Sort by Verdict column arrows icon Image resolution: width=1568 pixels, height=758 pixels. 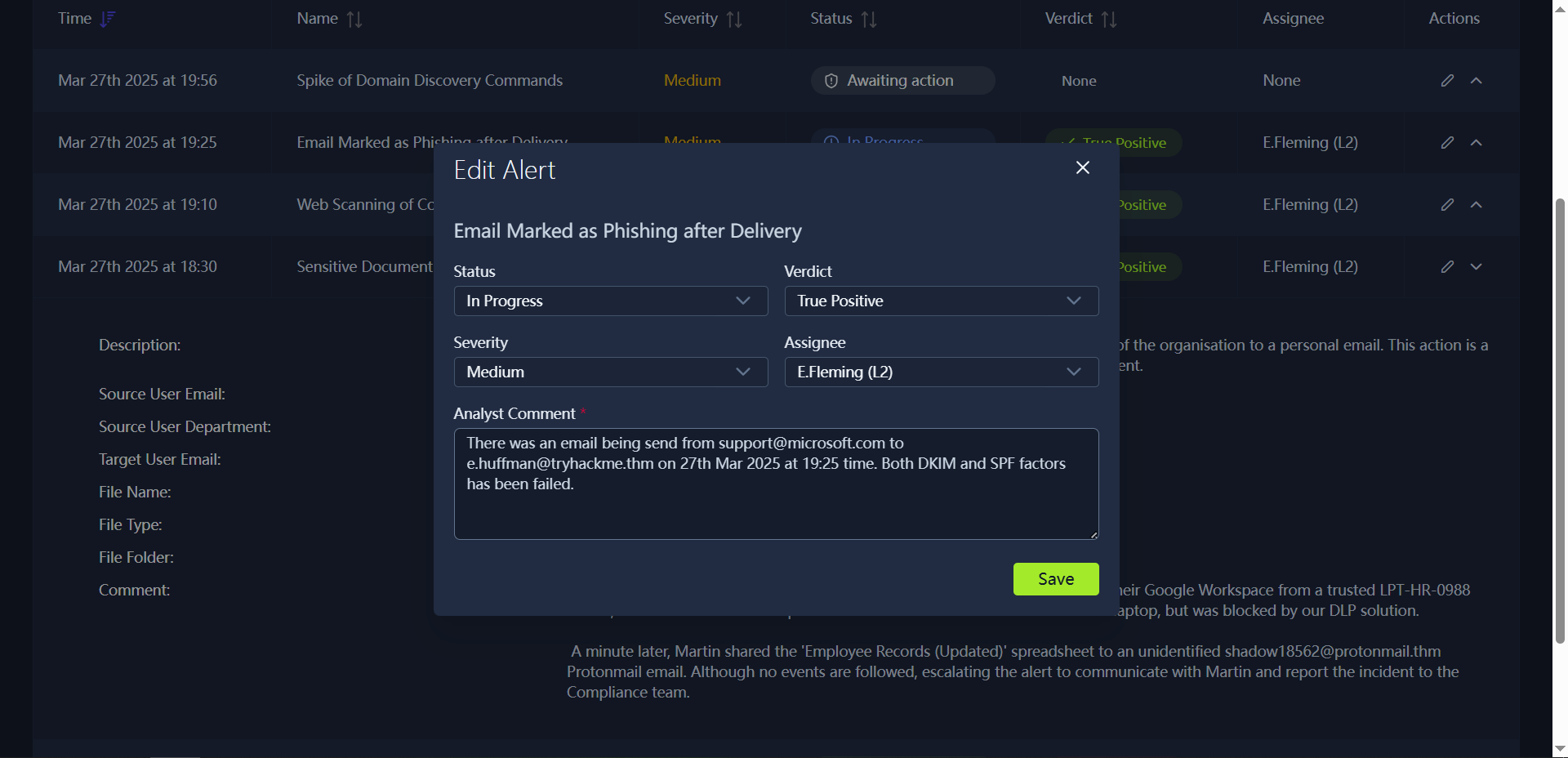[x=1109, y=19]
